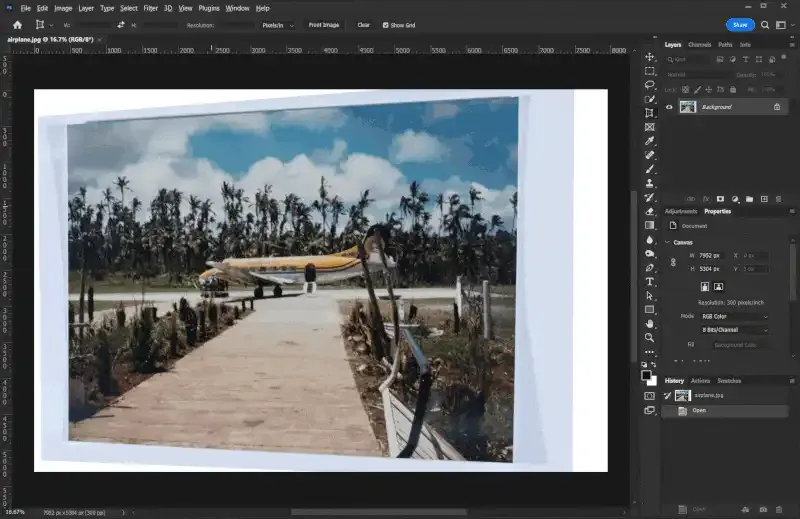Screen dimensions: 800x519
Task: Toggle Lock all padlock button
Action: coord(733,89)
